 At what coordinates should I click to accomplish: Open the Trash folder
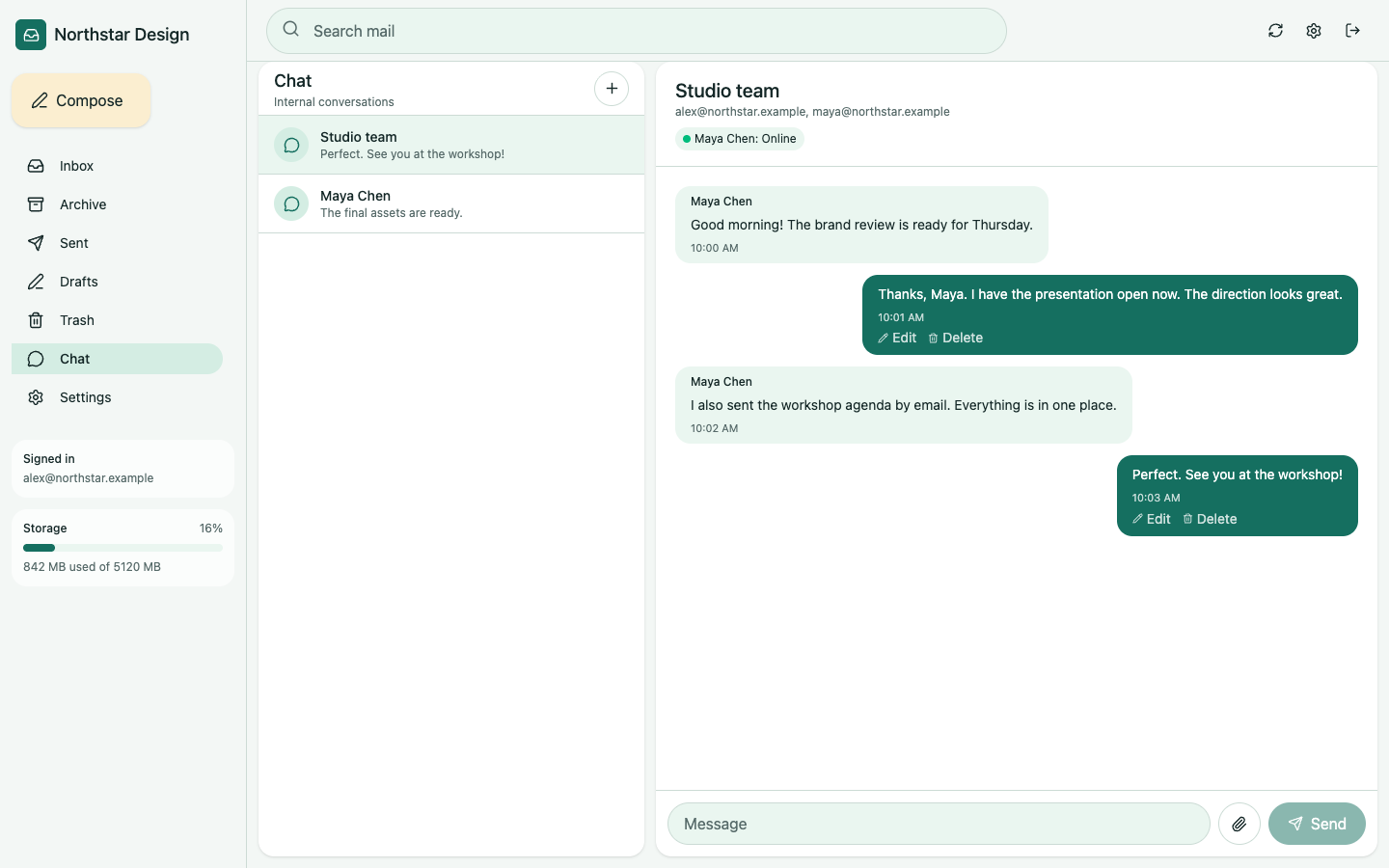click(x=117, y=320)
